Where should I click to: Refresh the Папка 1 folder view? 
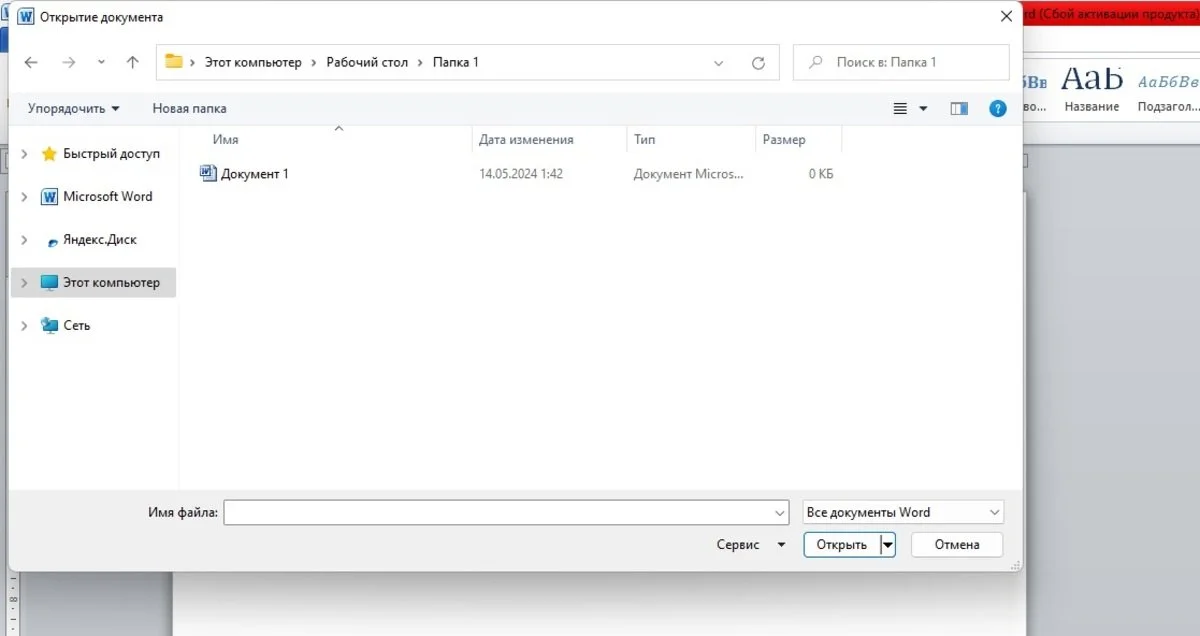[x=758, y=62]
